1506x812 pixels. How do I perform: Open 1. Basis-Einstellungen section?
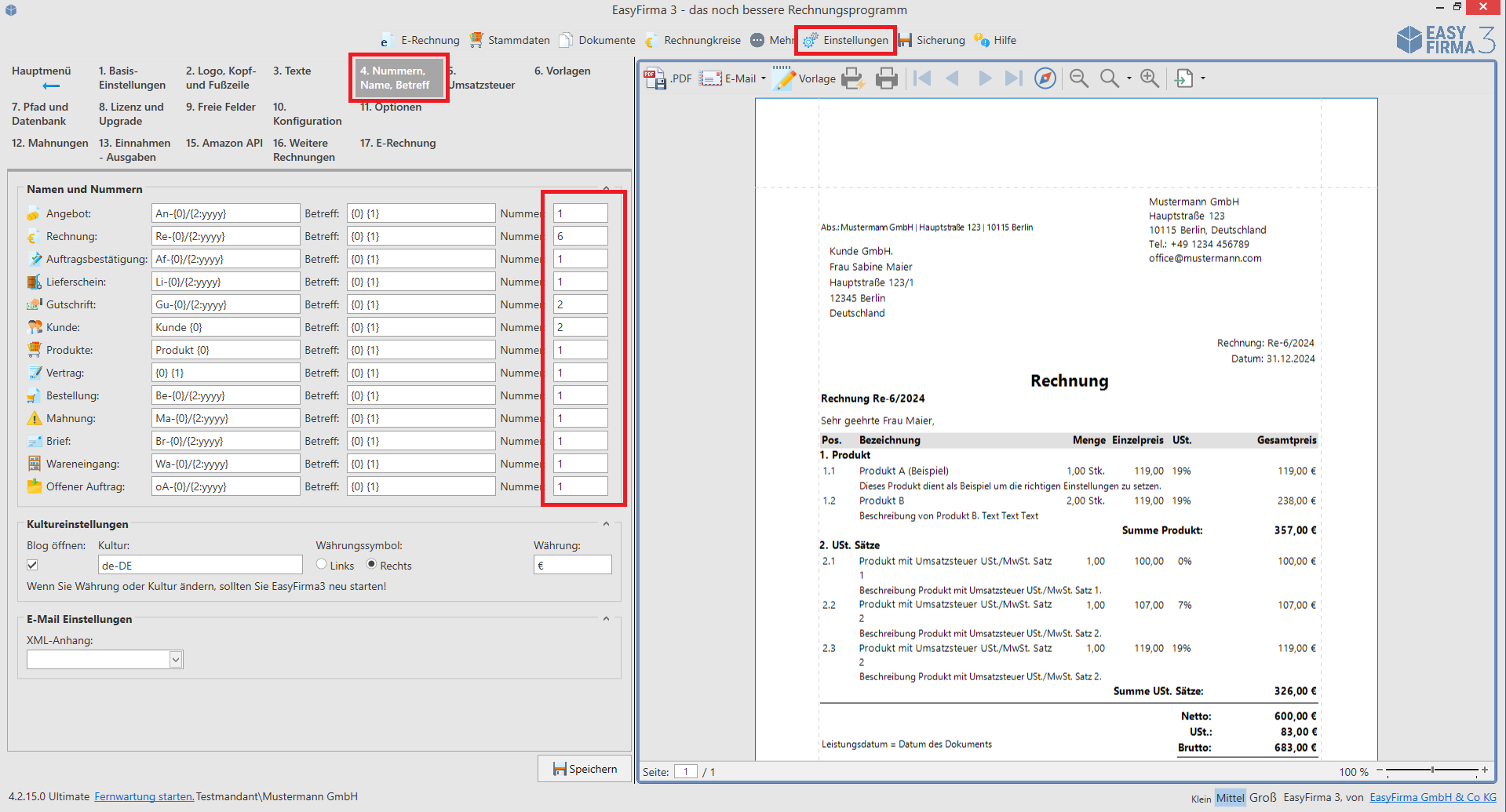[132, 78]
